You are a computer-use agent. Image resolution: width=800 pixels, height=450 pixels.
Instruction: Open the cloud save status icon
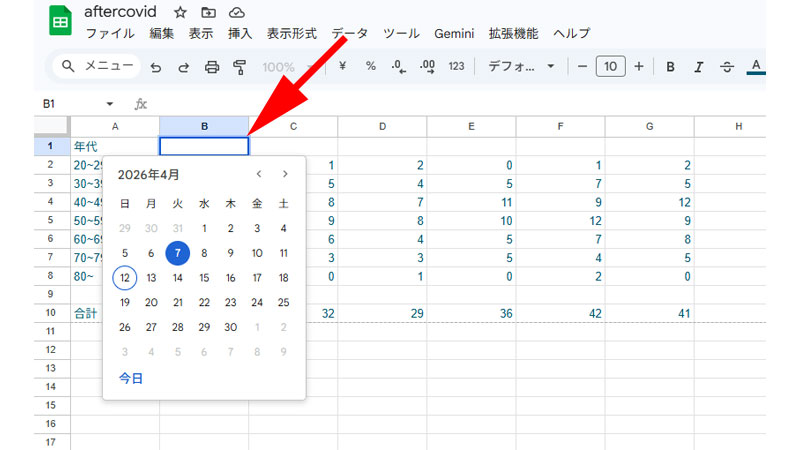pos(236,12)
